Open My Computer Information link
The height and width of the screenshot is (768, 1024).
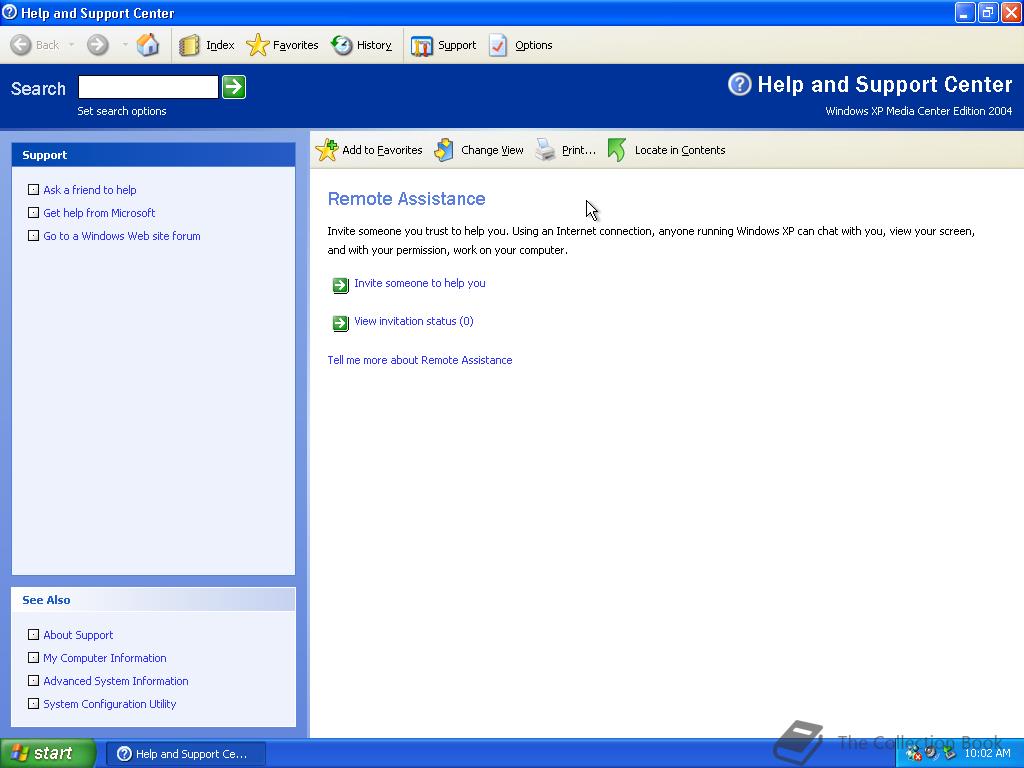pyautogui.click(x=104, y=658)
